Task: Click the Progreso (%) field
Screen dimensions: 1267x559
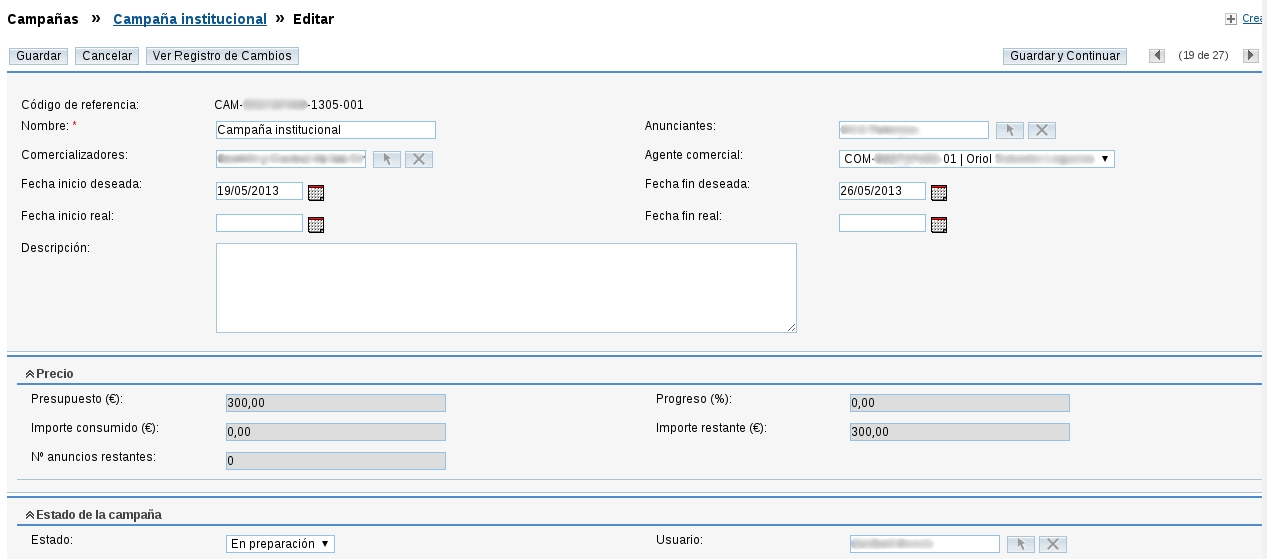Action: click(x=959, y=403)
